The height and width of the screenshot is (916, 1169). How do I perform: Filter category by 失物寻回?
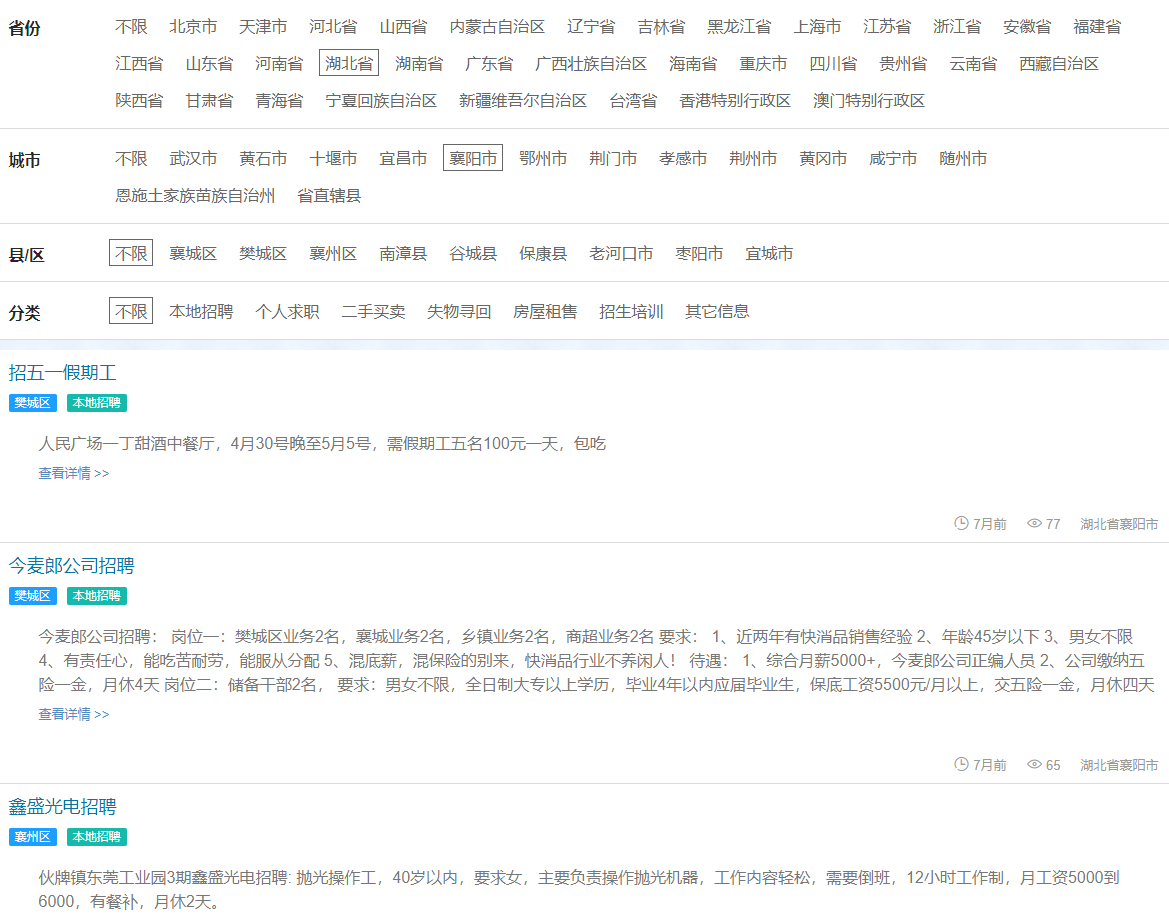[x=459, y=312]
